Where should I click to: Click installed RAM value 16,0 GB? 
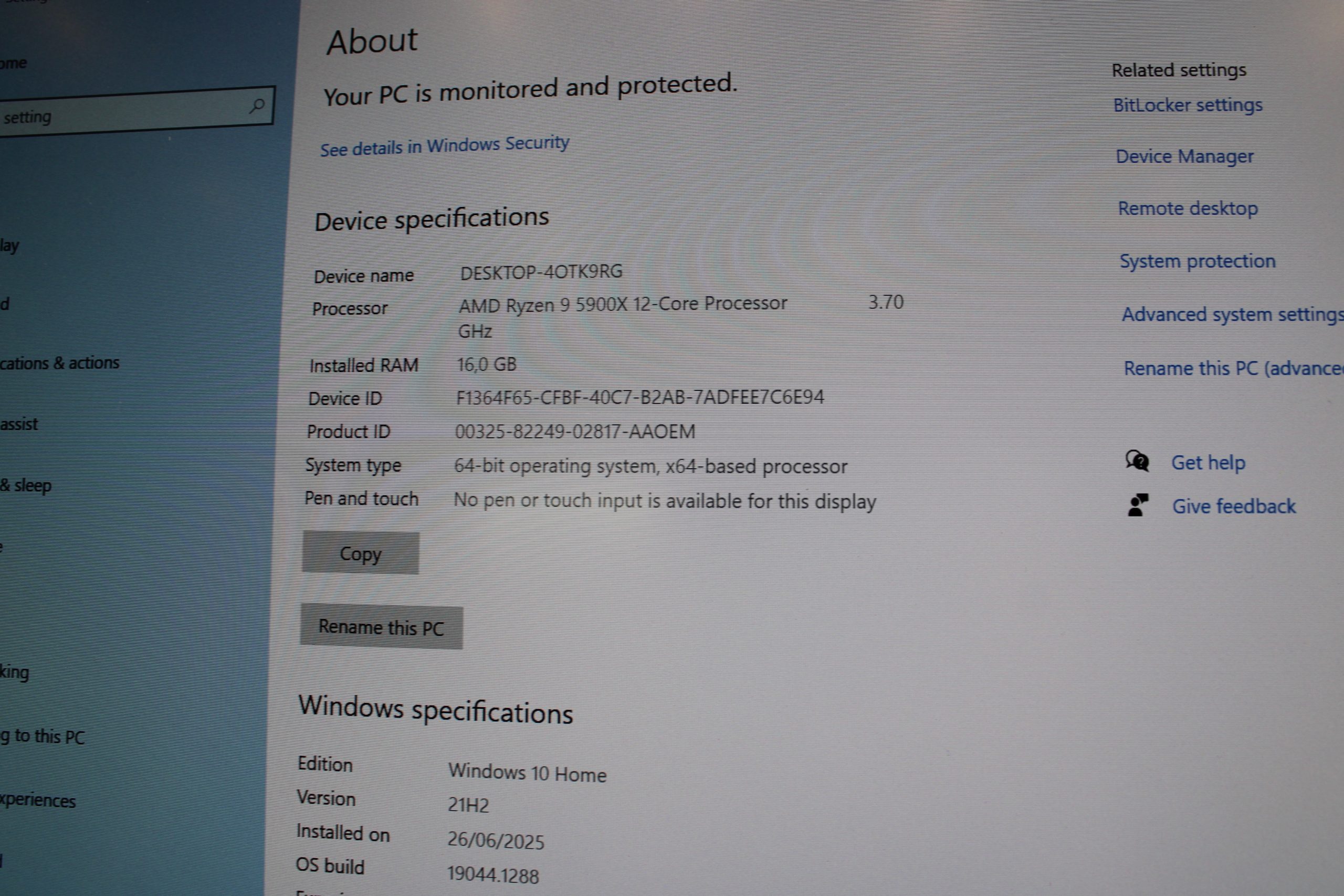[x=487, y=364]
